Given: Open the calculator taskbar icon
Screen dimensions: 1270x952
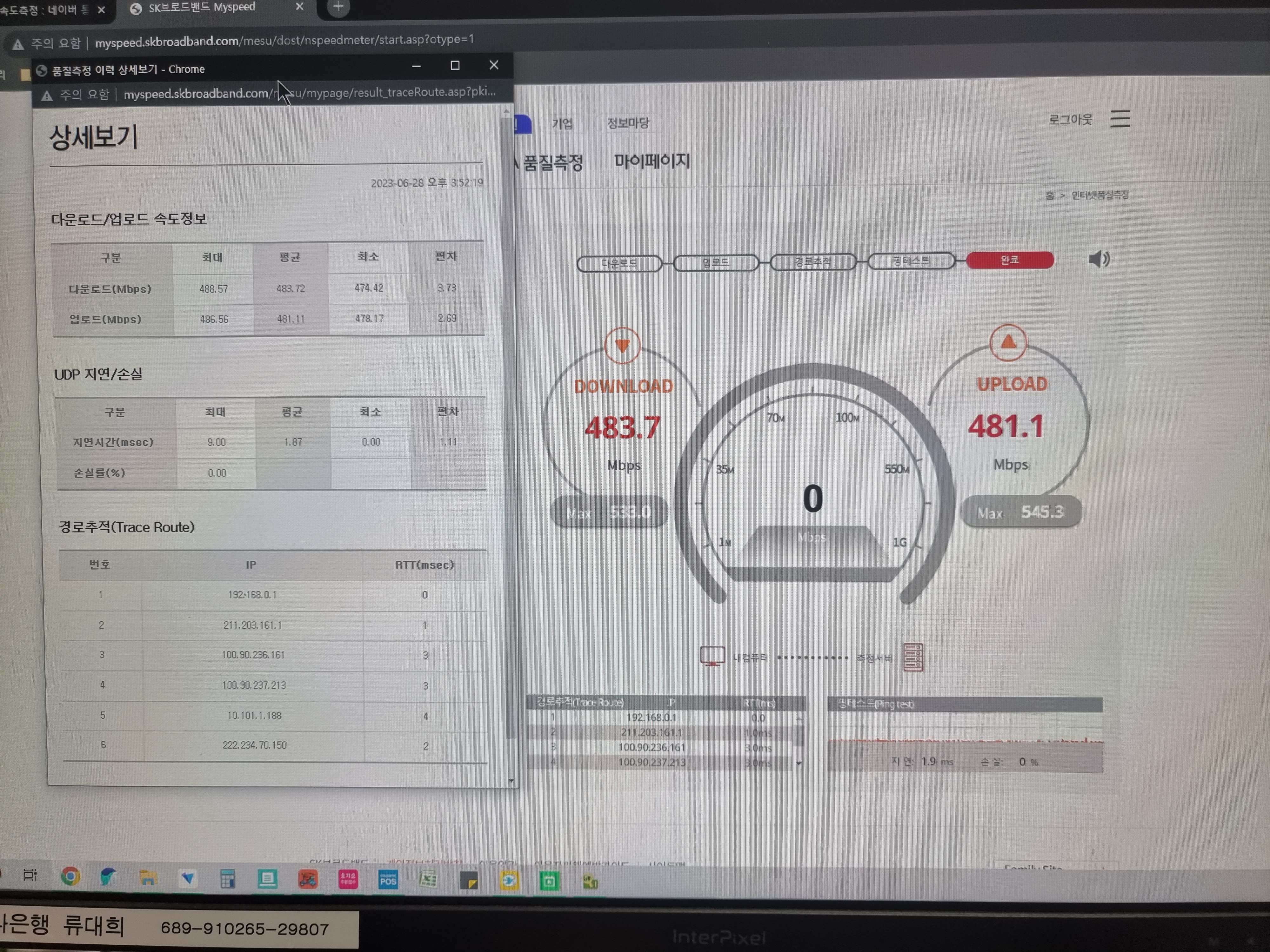Looking at the screenshot, I should click(x=227, y=879).
